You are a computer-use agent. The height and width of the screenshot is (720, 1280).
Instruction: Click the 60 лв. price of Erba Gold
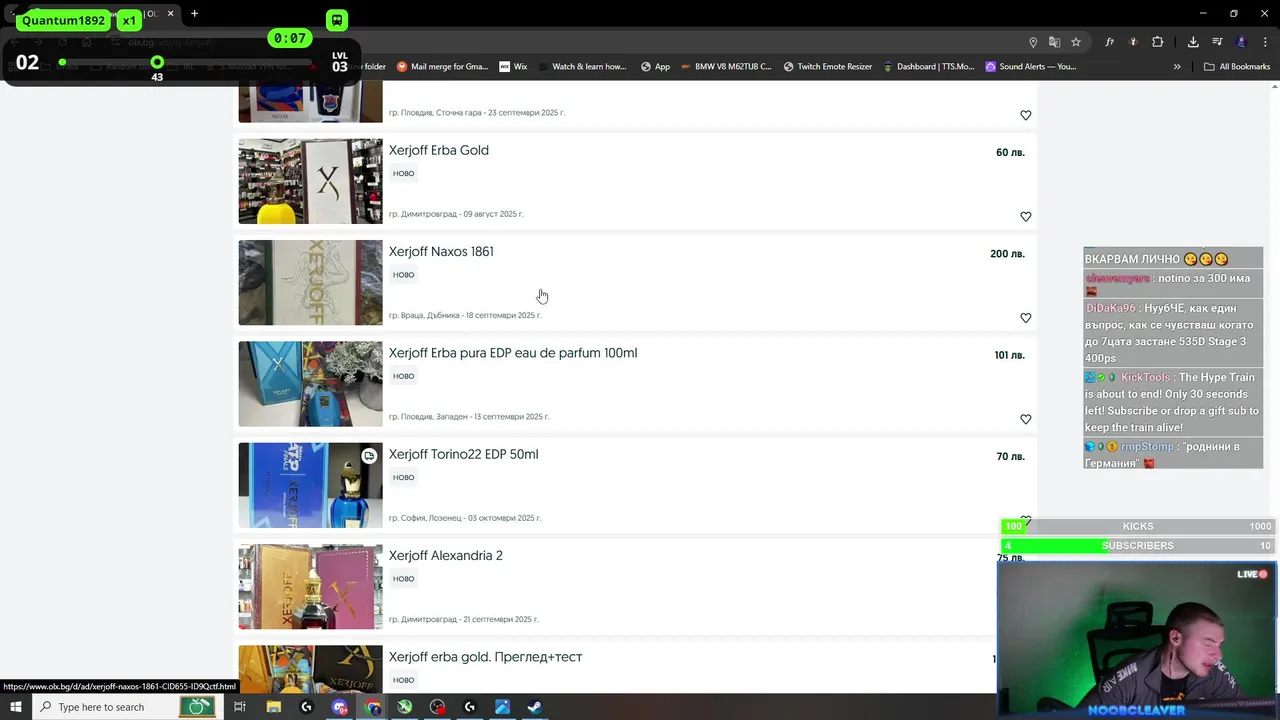(1010, 153)
